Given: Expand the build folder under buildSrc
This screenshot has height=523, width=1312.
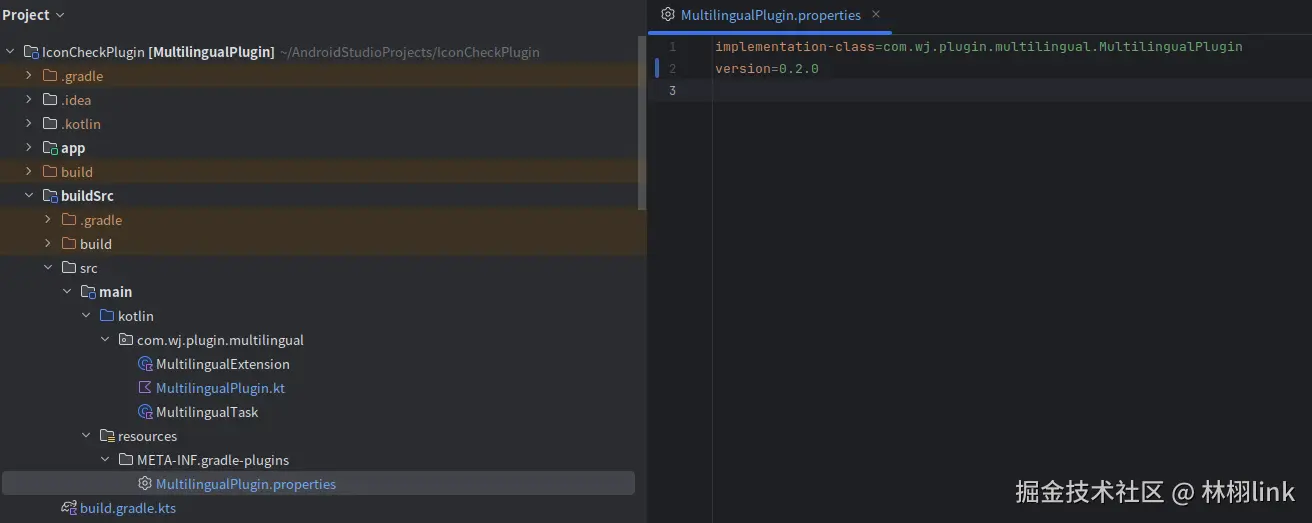Looking at the screenshot, I should coord(48,244).
